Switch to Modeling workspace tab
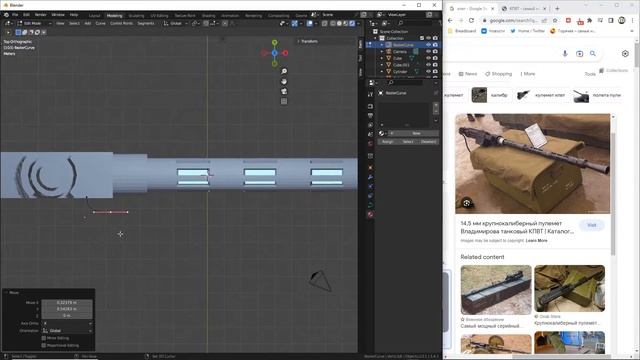 [x=114, y=16]
